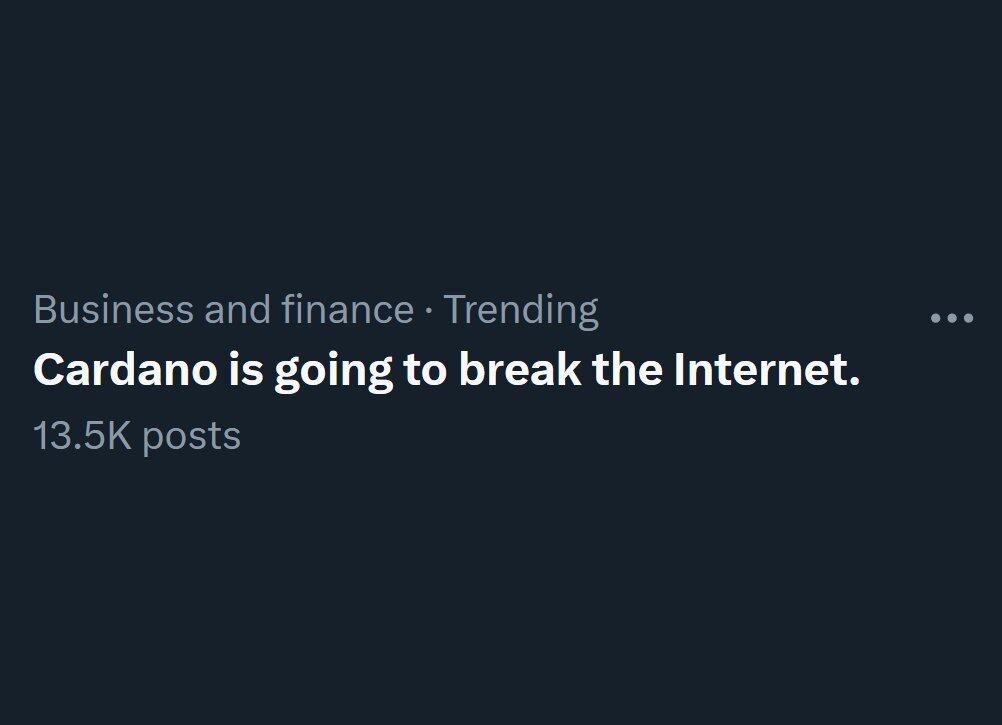The image size is (1002, 725).
Task: Tap the leftmost dot of the ellipsis icon
Action: (x=936, y=317)
